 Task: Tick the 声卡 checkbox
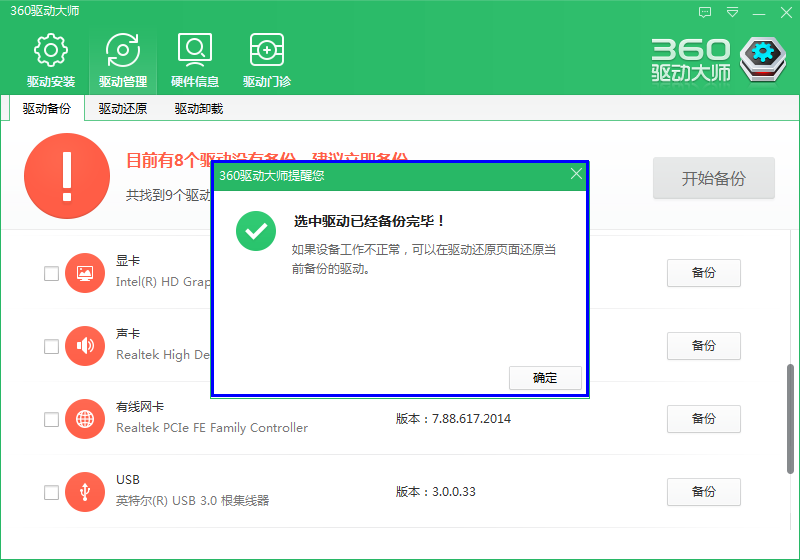(x=51, y=346)
